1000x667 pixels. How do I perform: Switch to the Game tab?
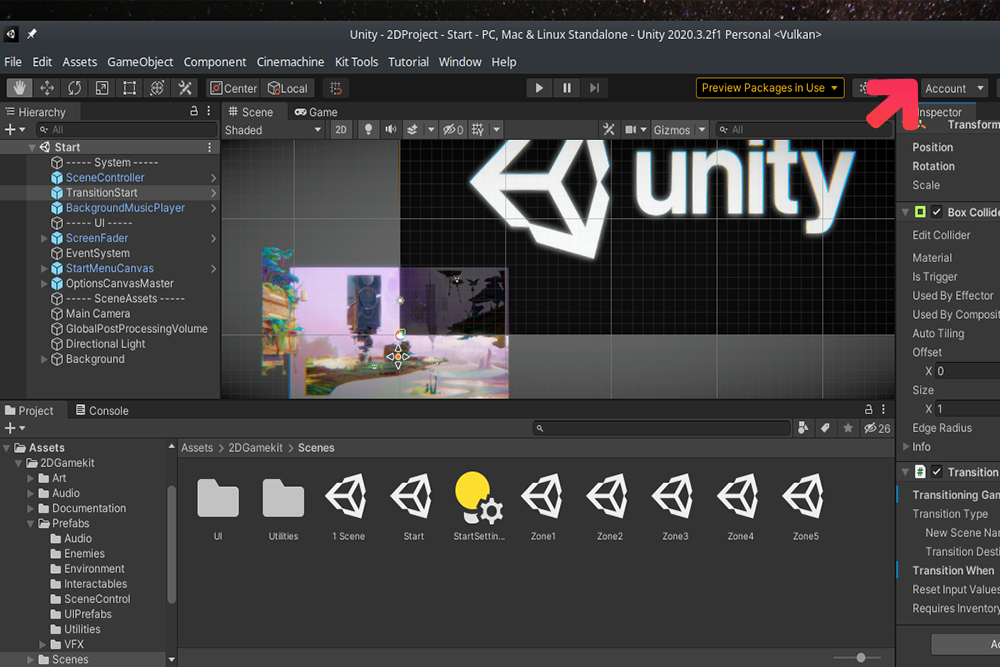coord(316,112)
